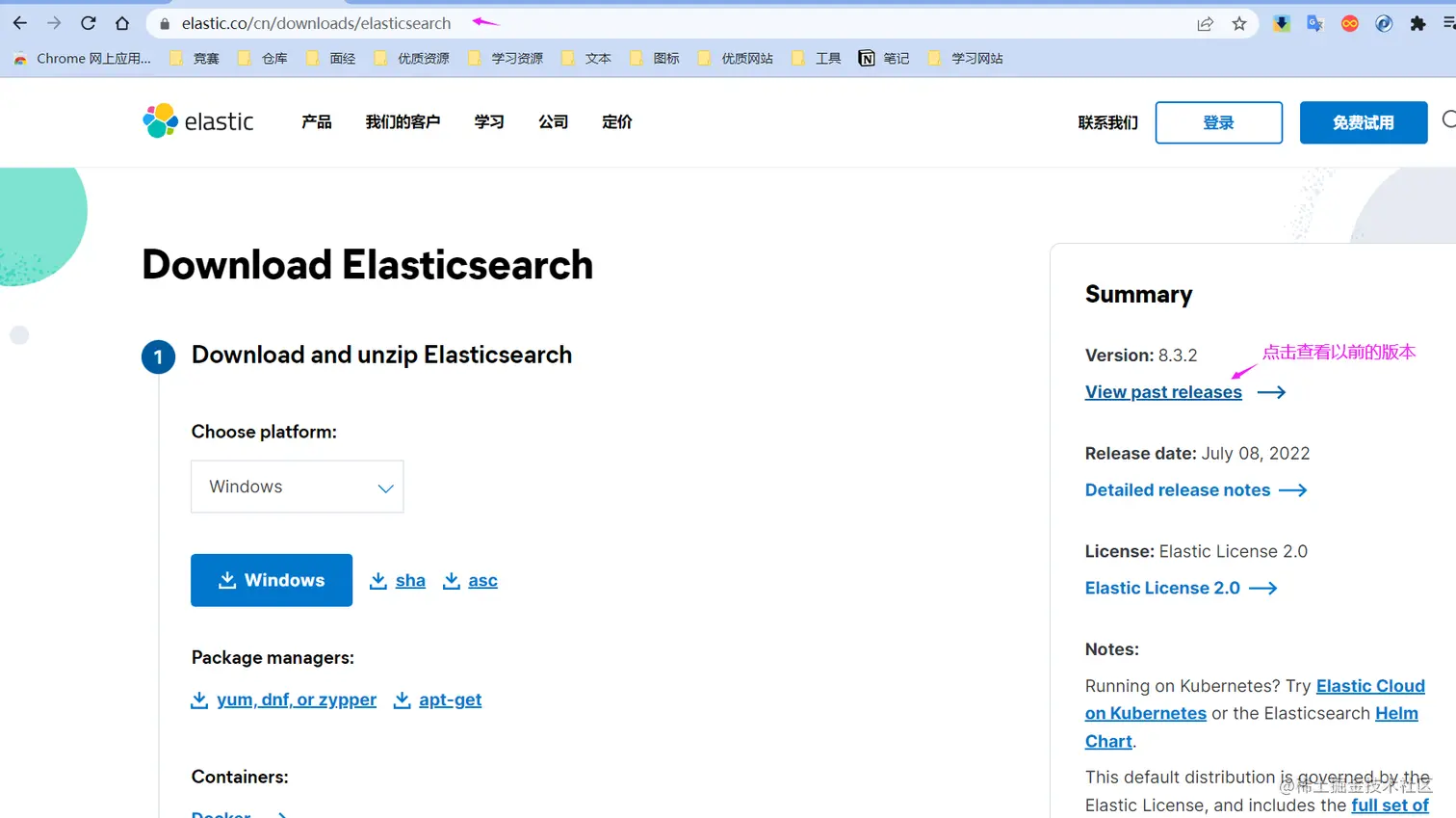The height and width of the screenshot is (818, 1456).
Task: Share this page via share icon
Action: click(x=1205, y=24)
